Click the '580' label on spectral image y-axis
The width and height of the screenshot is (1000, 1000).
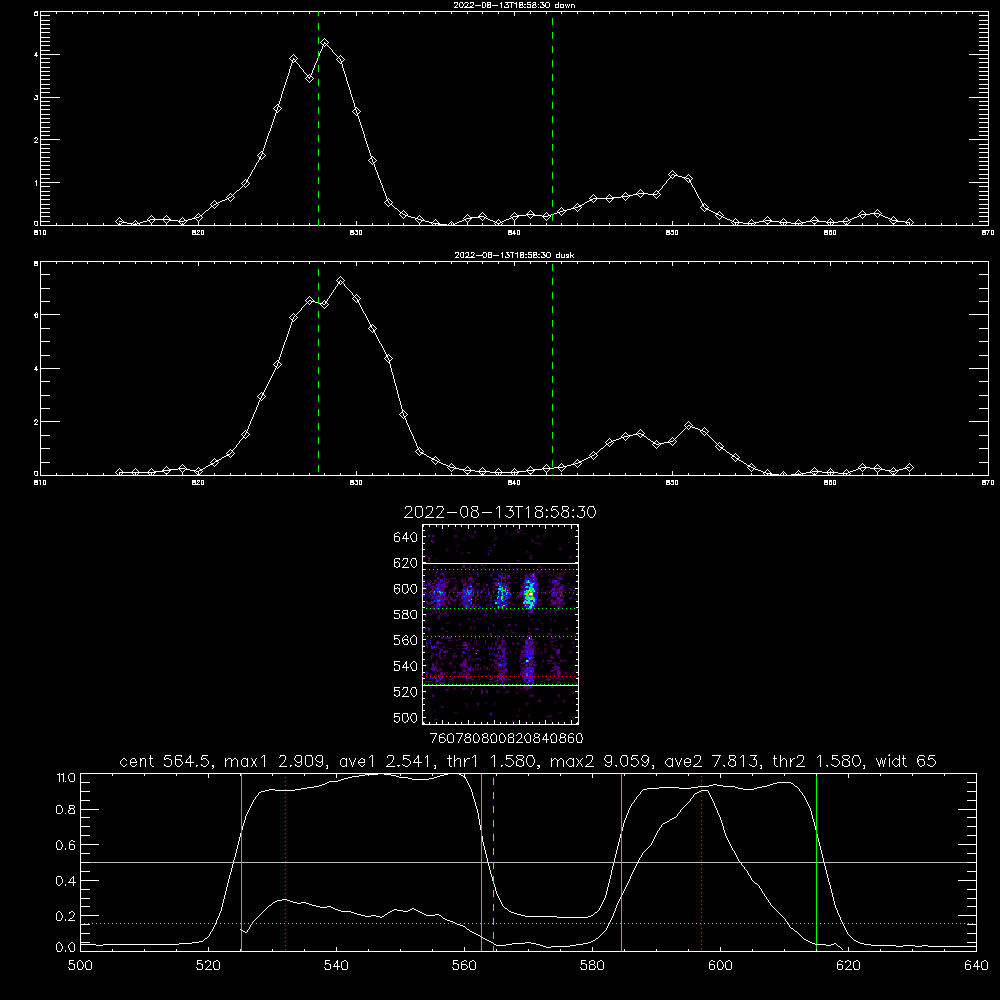406,614
